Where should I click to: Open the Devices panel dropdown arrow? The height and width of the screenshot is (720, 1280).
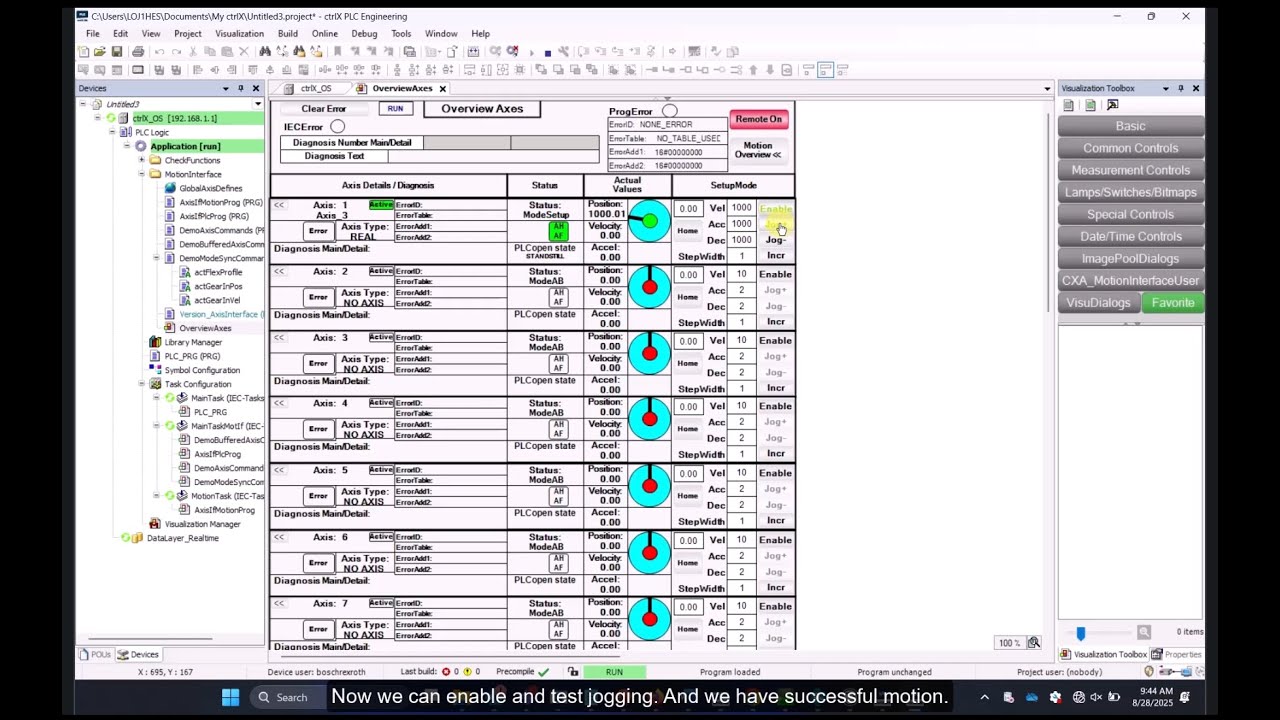225,88
